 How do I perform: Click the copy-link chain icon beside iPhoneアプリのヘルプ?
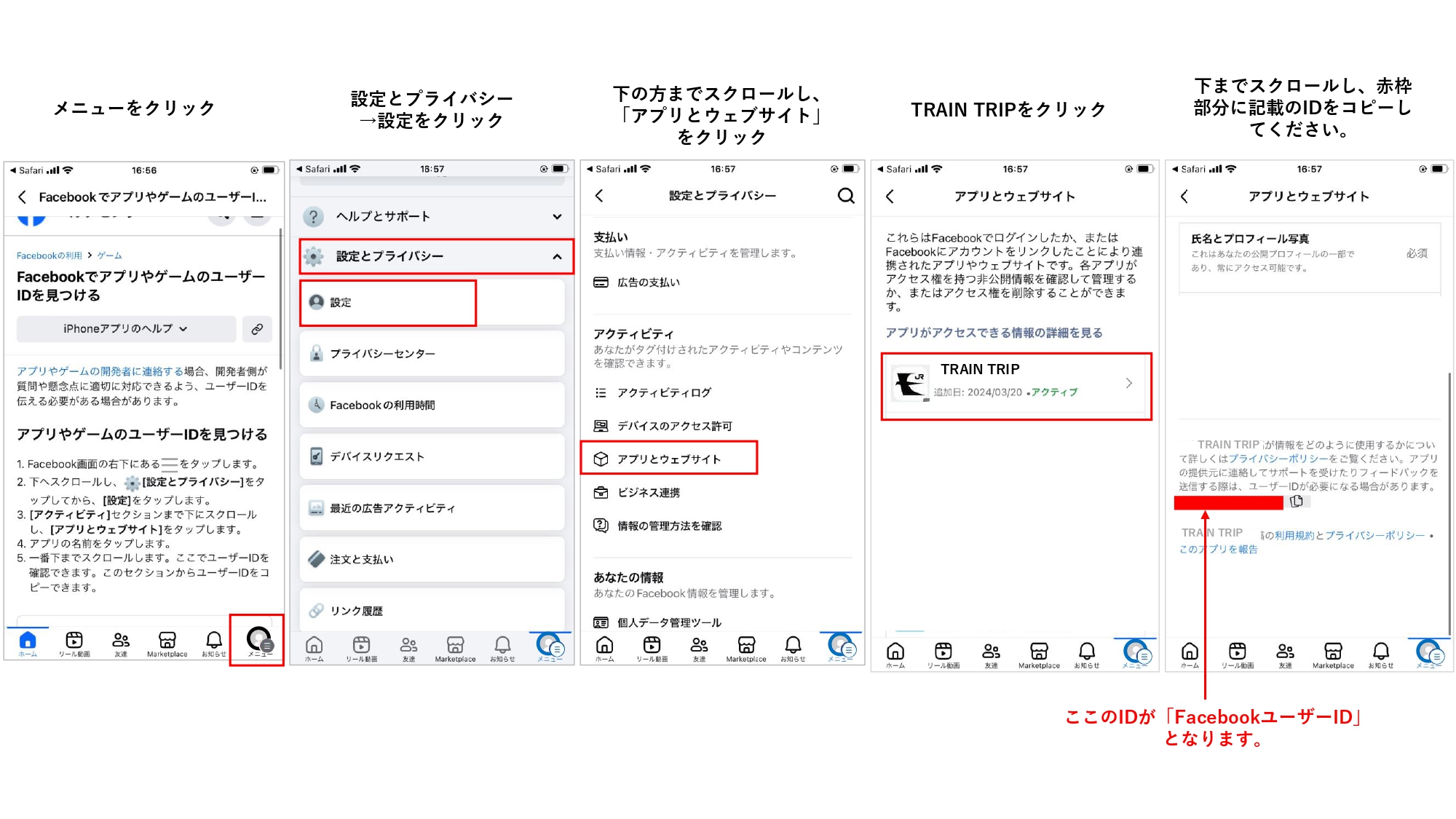coord(257,329)
